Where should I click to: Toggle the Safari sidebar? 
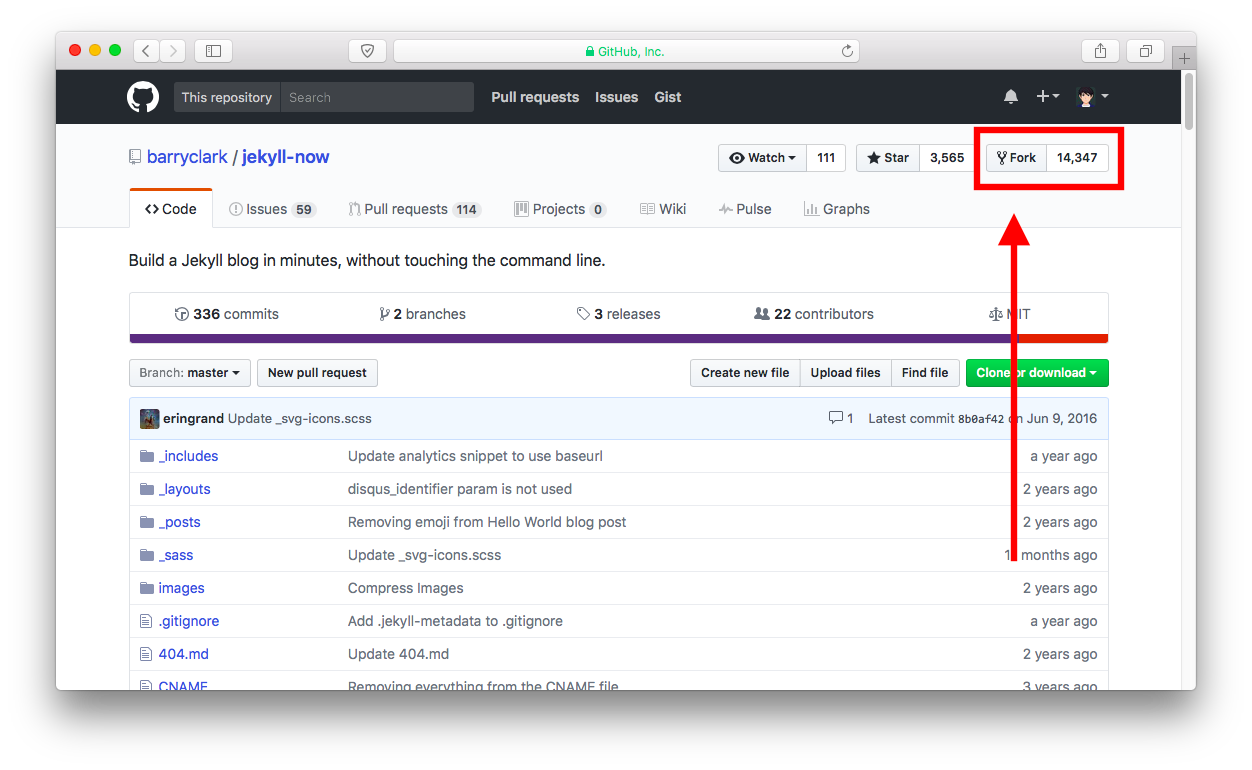coord(213,51)
